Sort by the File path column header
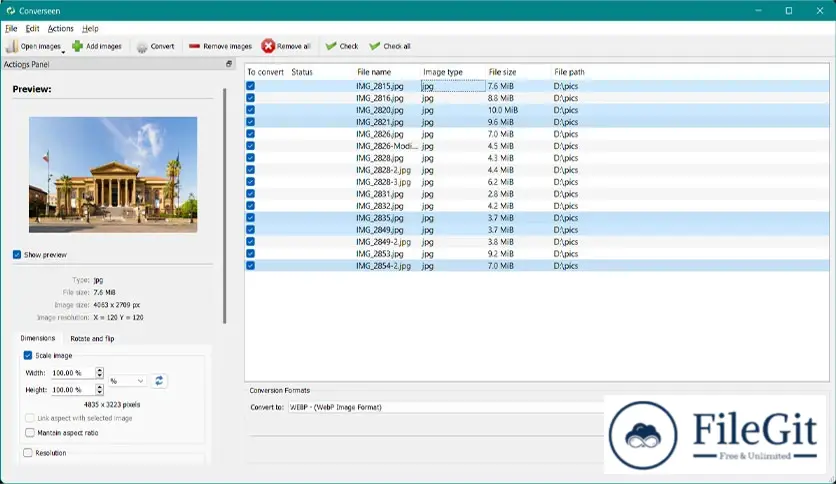The height and width of the screenshot is (484, 836). (569, 72)
